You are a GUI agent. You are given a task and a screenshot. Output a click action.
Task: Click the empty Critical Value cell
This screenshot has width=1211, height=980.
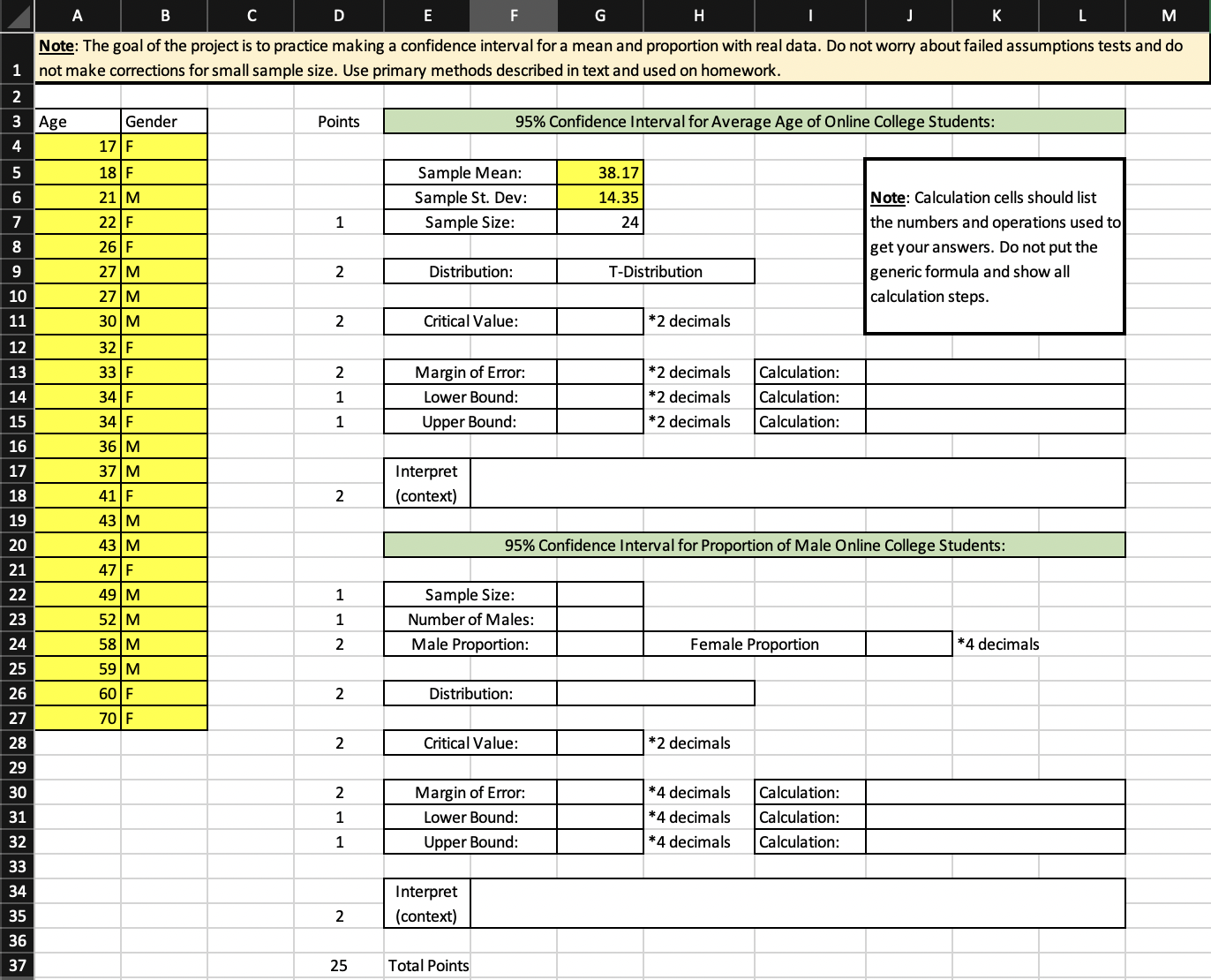[x=599, y=320]
